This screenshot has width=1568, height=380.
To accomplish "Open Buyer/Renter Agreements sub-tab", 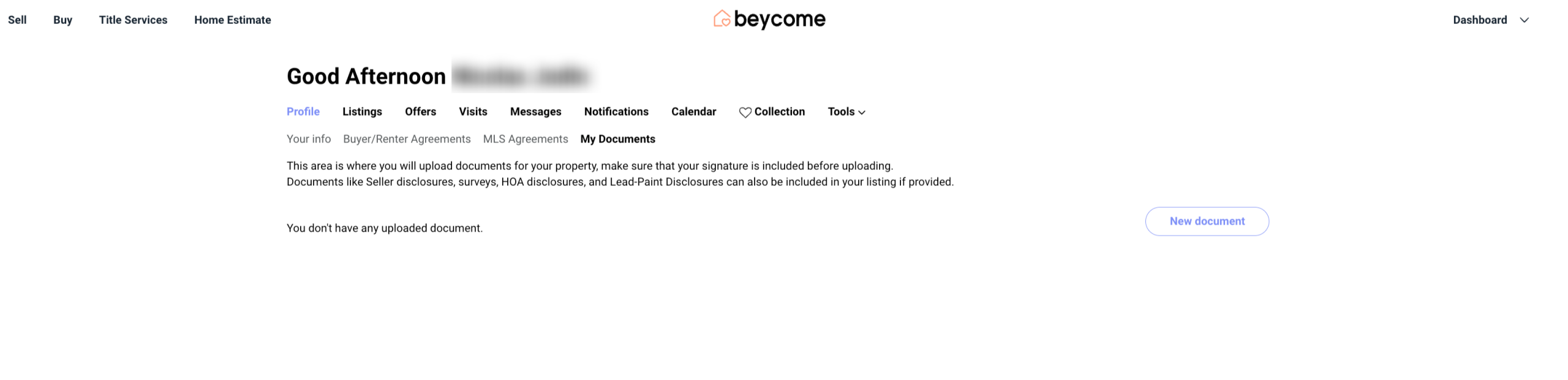I will click(407, 139).
